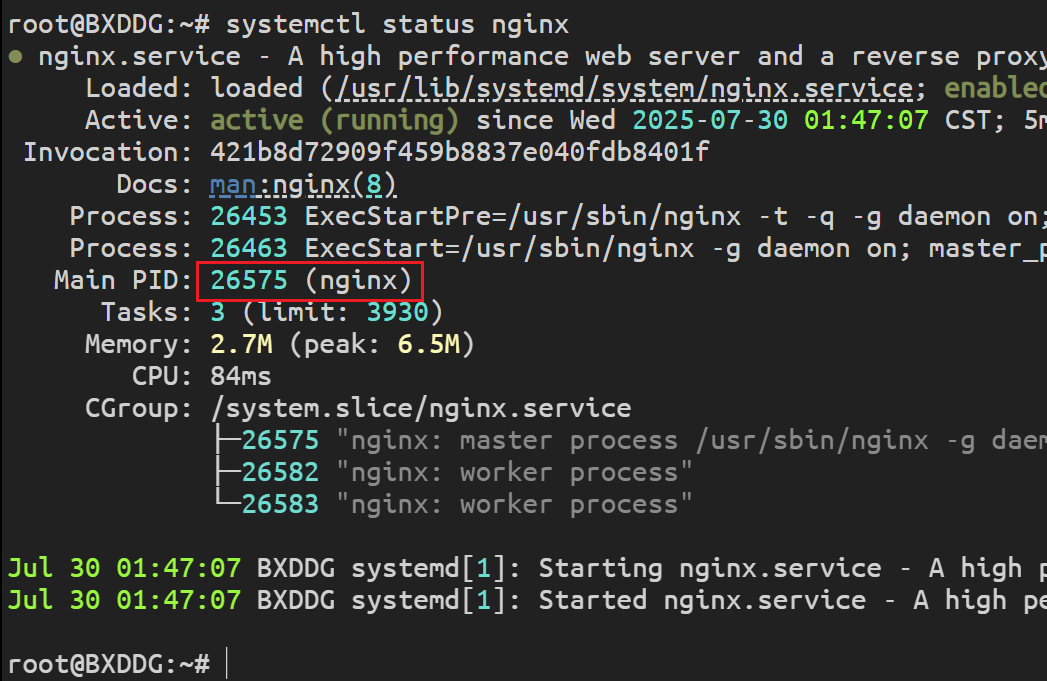Click the green status dot before nginx.service
1047x681 pixels.
coord(16,57)
